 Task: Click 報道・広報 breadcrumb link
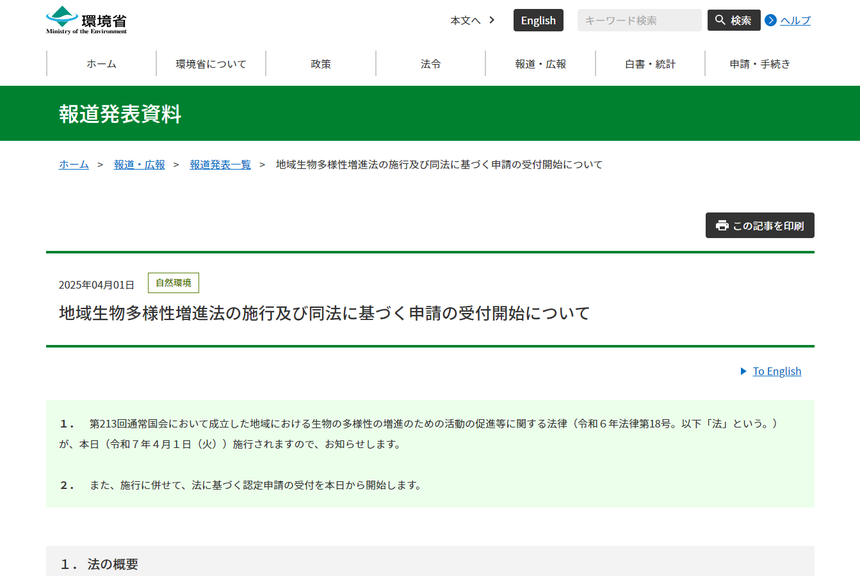pos(139,164)
